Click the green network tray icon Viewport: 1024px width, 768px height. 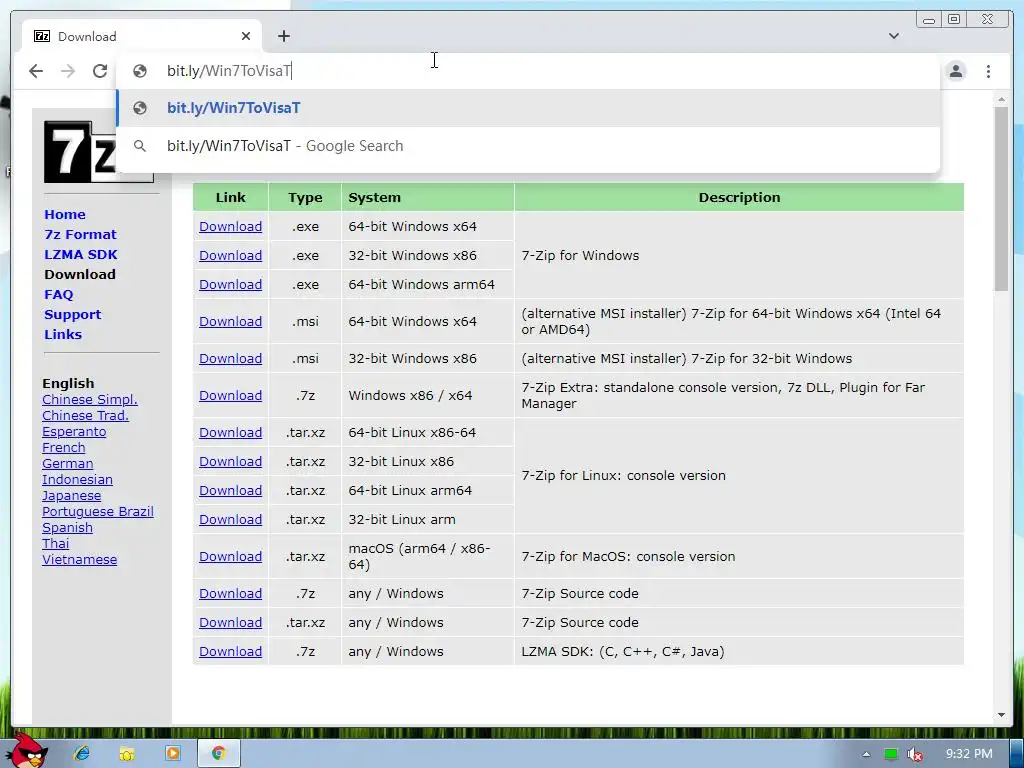(891, 754)
